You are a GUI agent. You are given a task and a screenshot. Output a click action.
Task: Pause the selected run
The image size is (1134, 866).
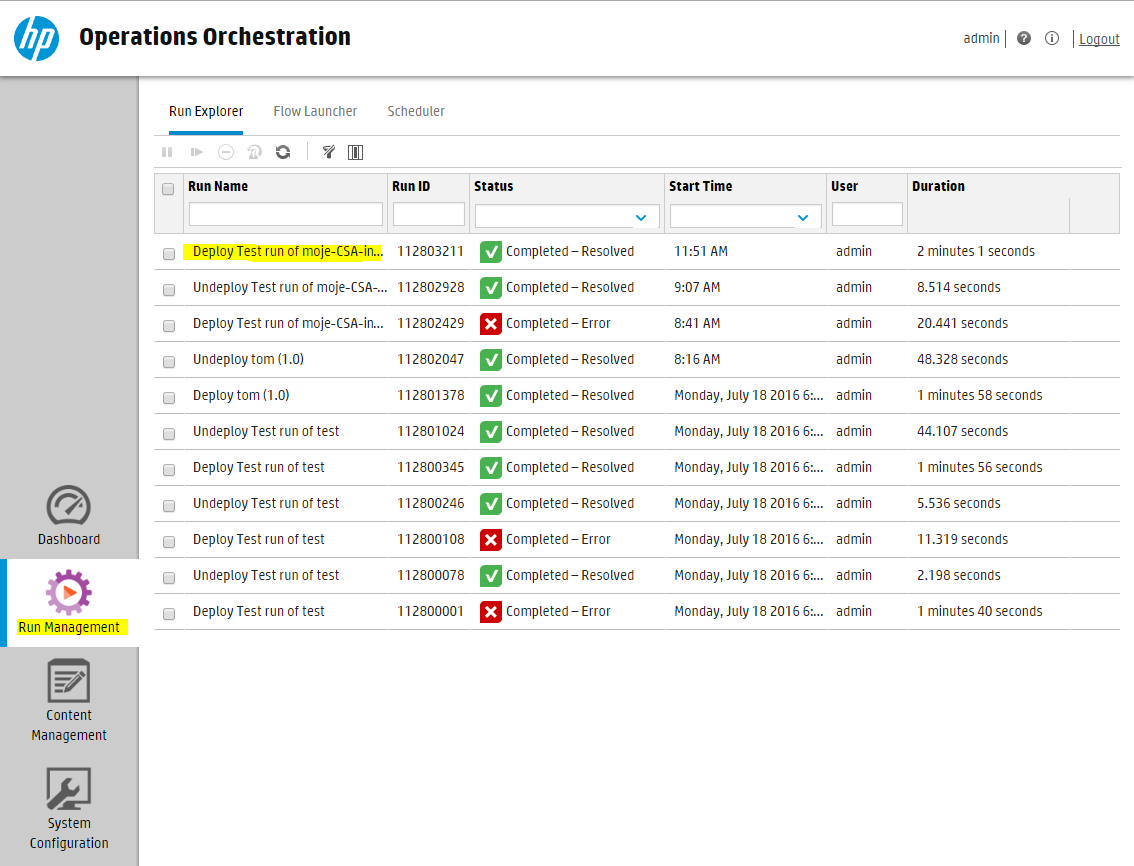[167, 152]
